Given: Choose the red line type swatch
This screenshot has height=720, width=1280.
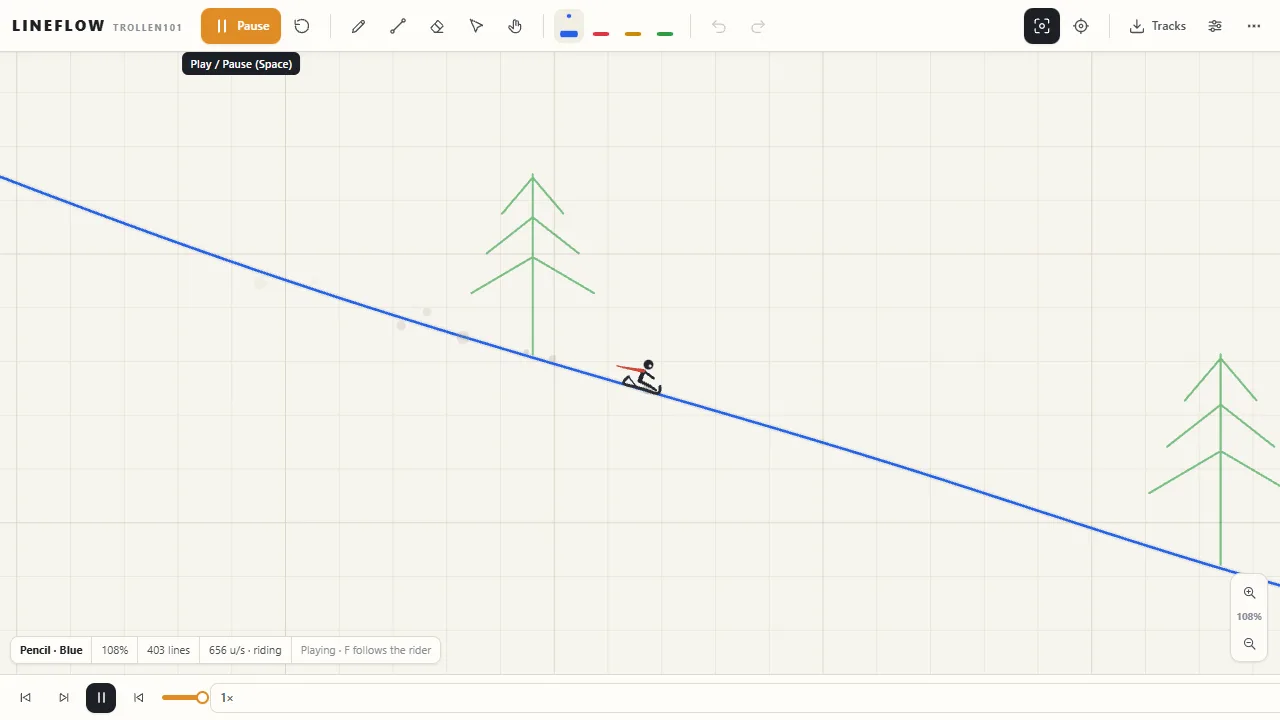Looking at the screenshot, I should pos(601,33).
